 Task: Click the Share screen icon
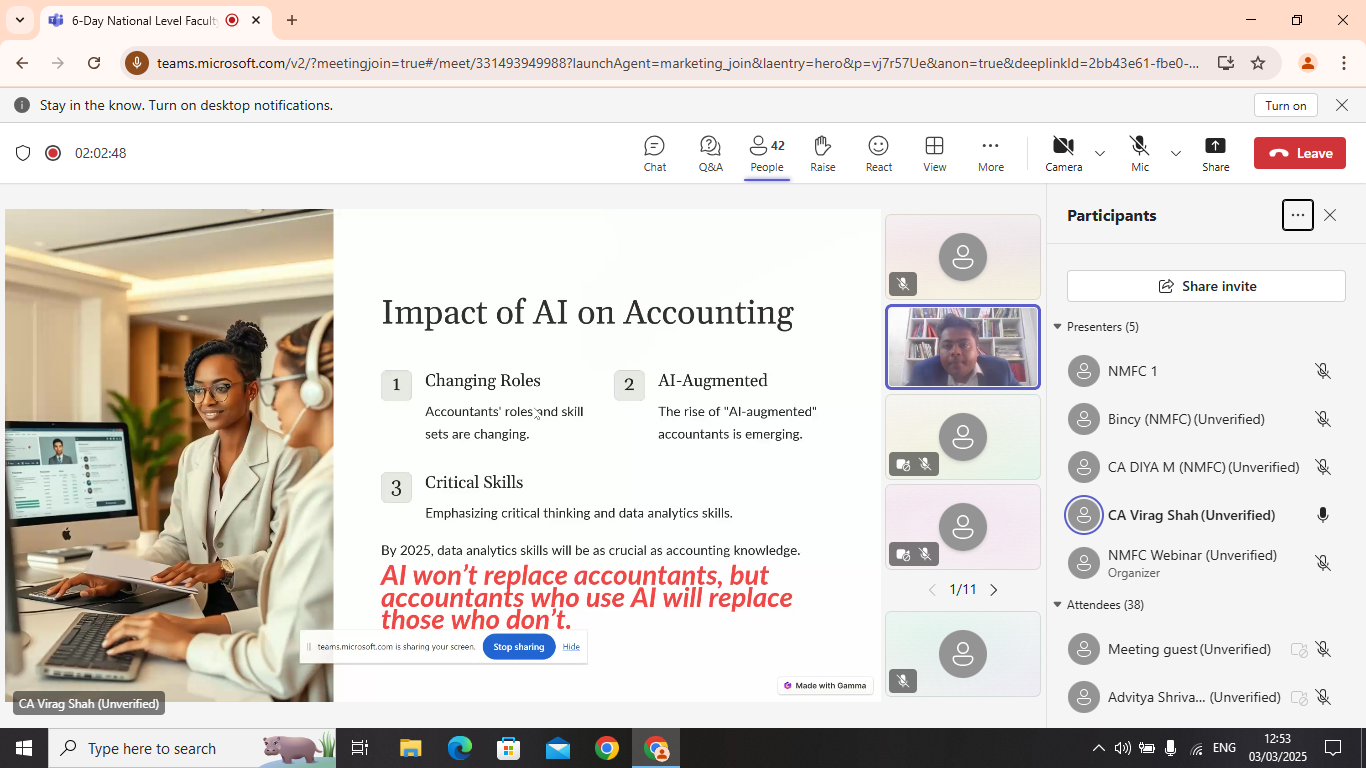tap(1215, 154)
